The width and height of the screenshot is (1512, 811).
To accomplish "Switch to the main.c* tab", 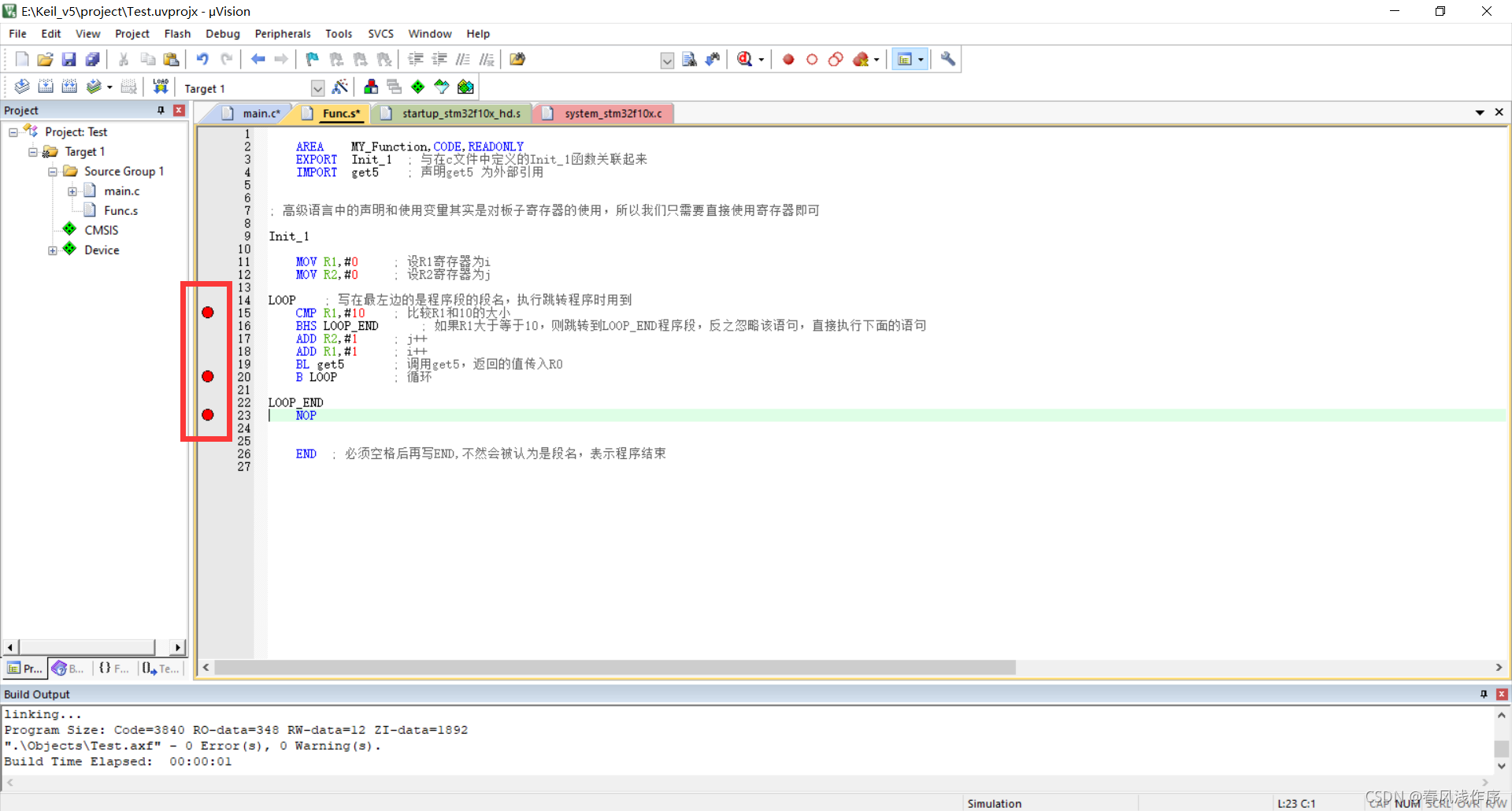I will [252, 113].
